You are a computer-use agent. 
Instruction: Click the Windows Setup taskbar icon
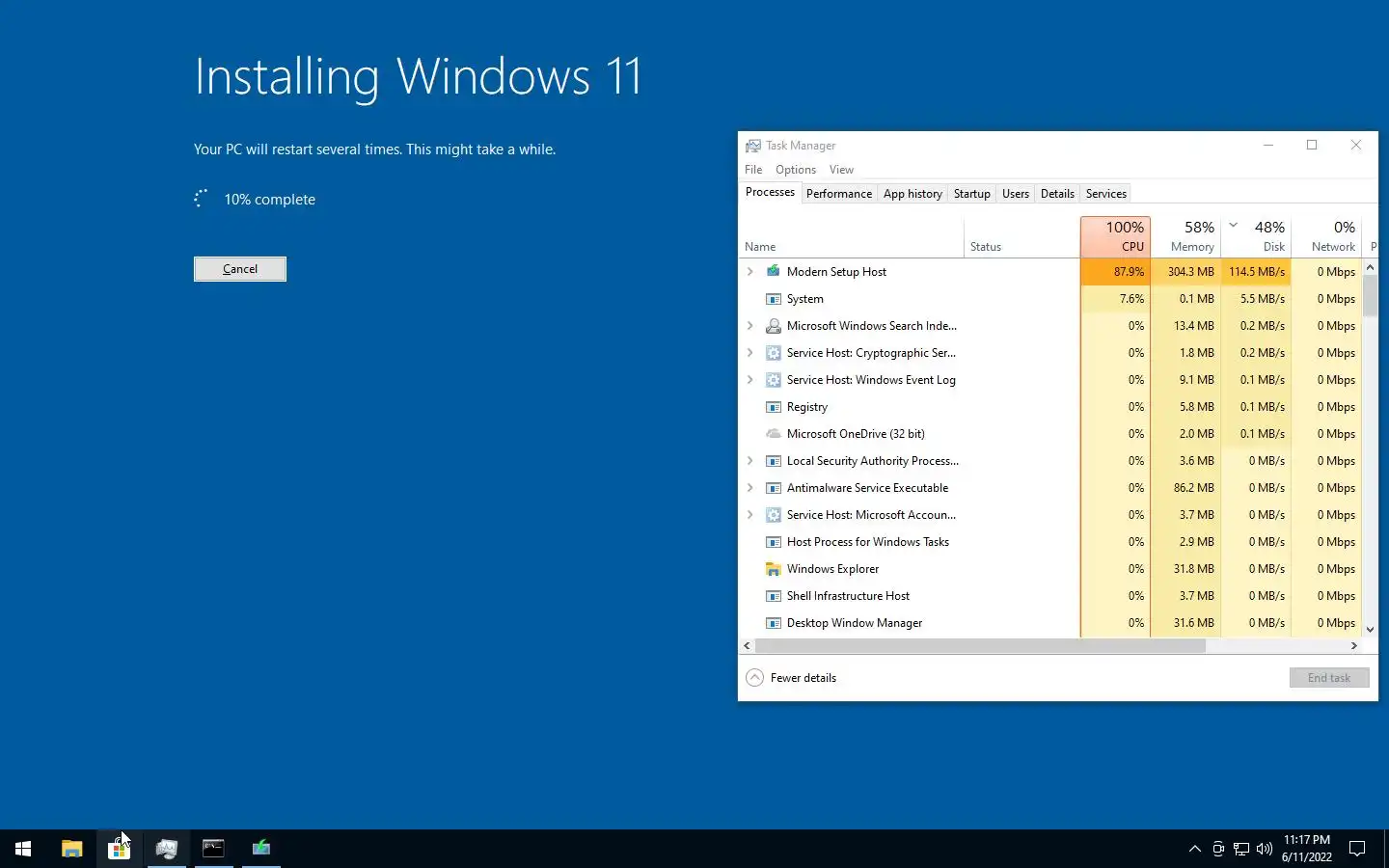point(261,849)
